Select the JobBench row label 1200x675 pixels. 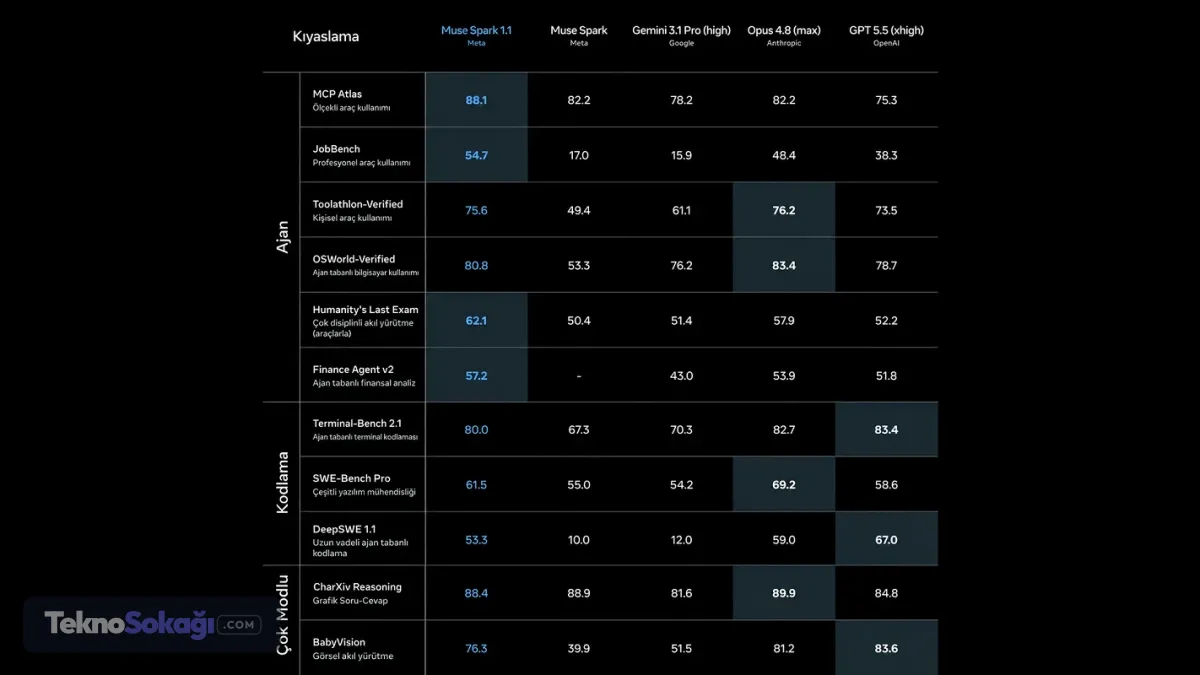coord(362,155)
